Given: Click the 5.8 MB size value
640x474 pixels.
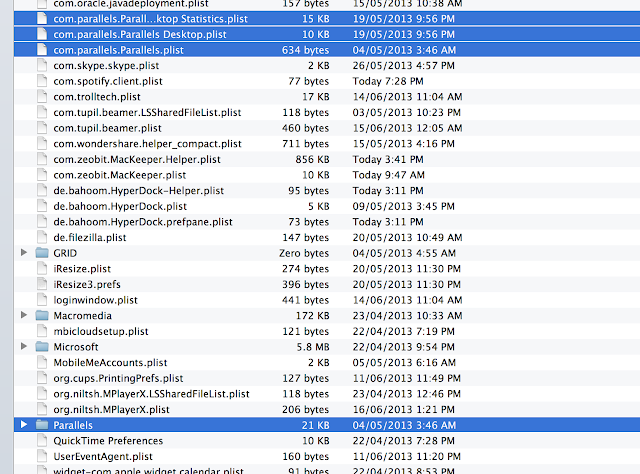Looking at the screenshot, I should coord(313,347).
